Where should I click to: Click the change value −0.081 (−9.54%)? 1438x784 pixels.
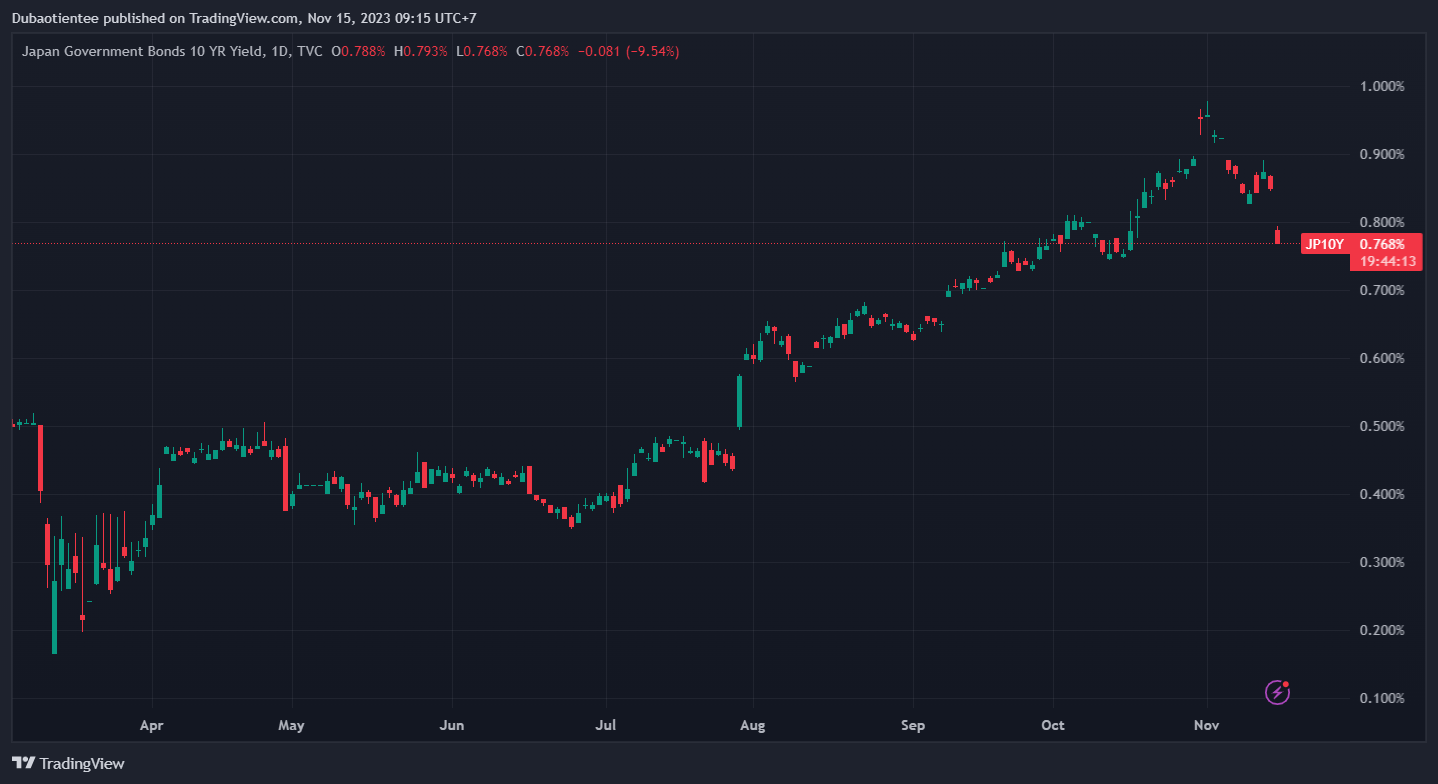(x=627, y=51)
